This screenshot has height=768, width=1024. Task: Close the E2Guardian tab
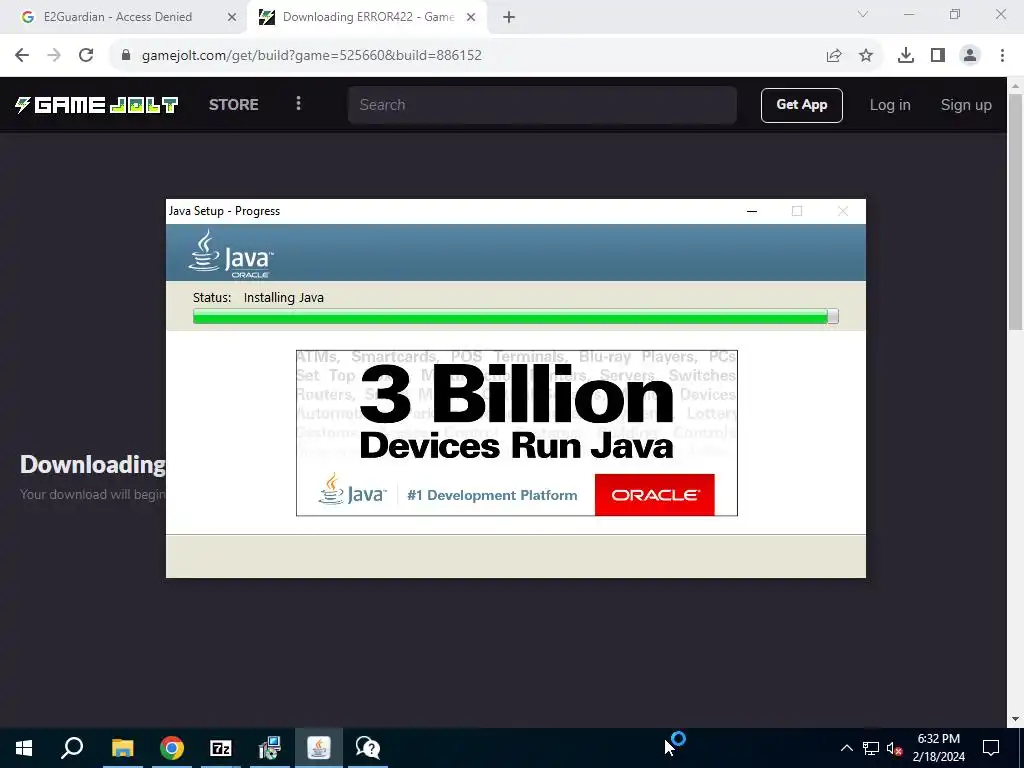point(232,17)
